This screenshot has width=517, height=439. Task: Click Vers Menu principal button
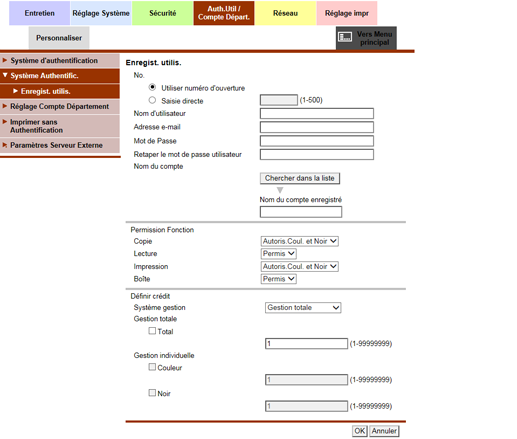[366, 38]
